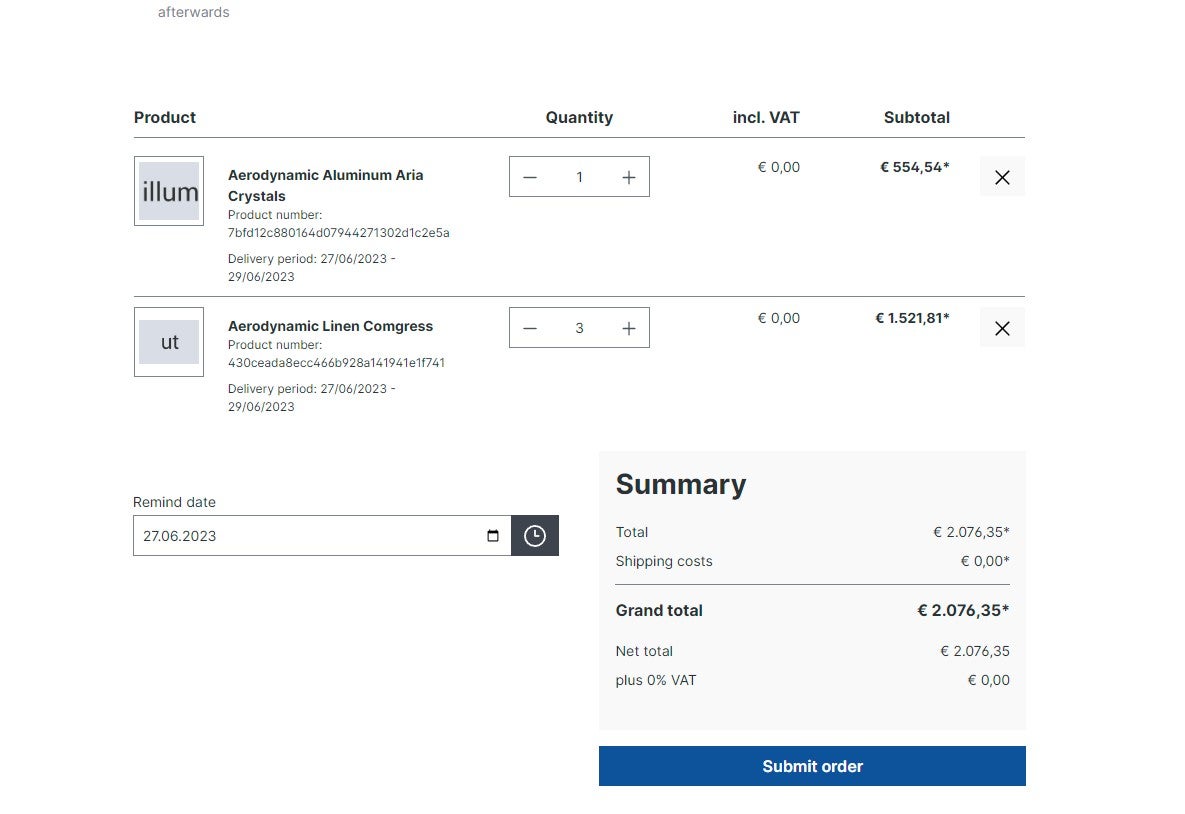Open Aerodynamic Linen Comgress product link

click(330, 326)
